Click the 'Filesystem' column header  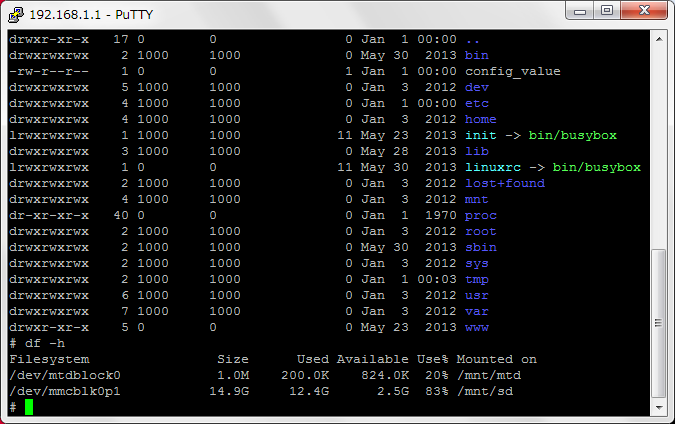[49, 359]
